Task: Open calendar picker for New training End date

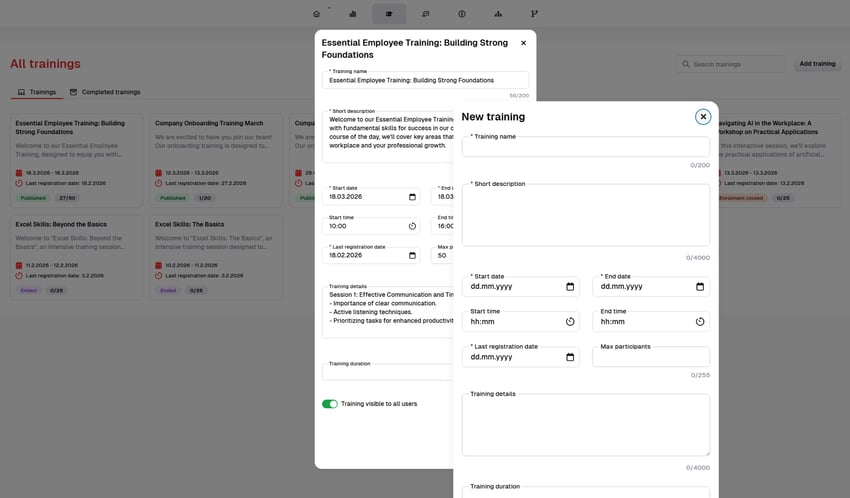Action: [700, 287]
